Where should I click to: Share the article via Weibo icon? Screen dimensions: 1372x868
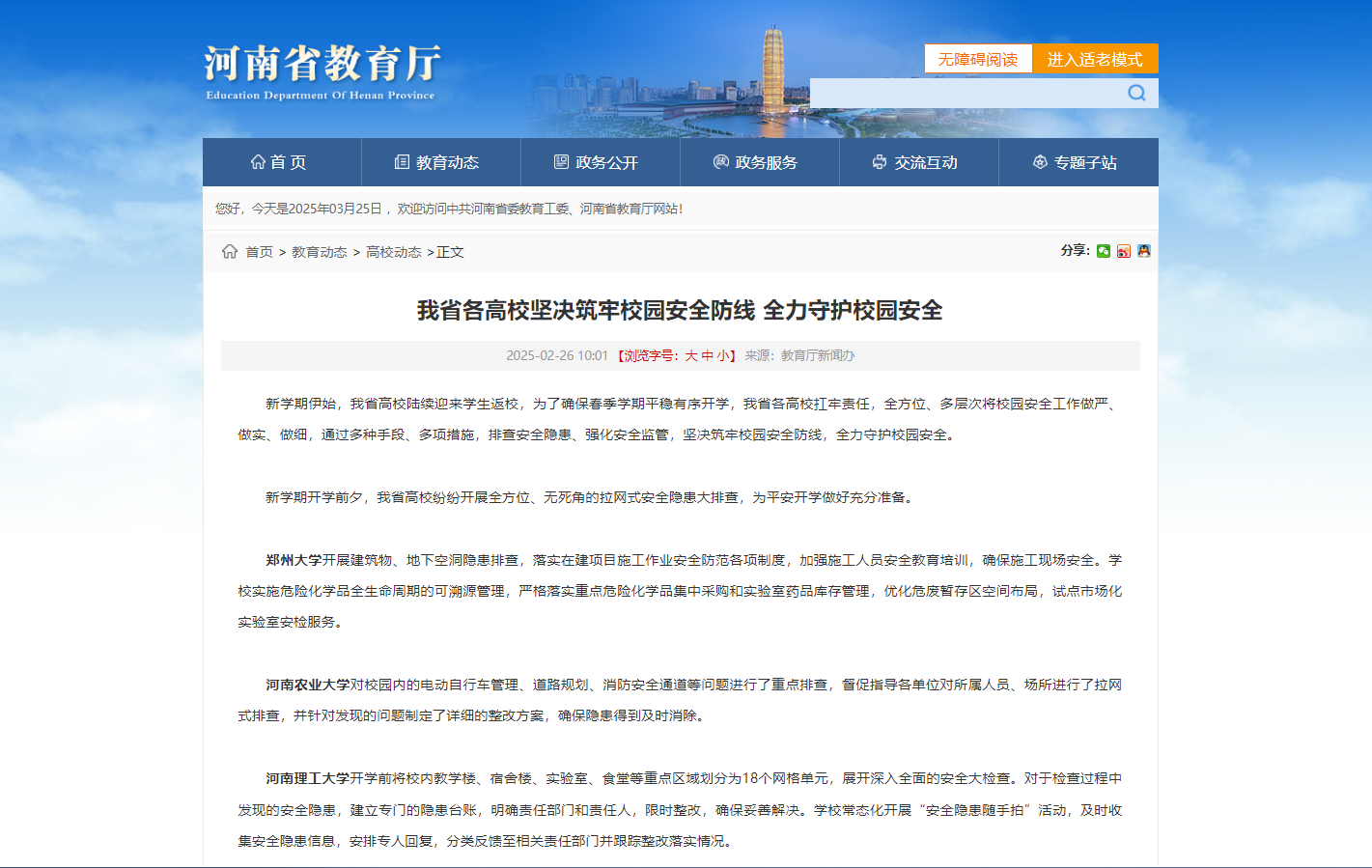coord(1123,251)
